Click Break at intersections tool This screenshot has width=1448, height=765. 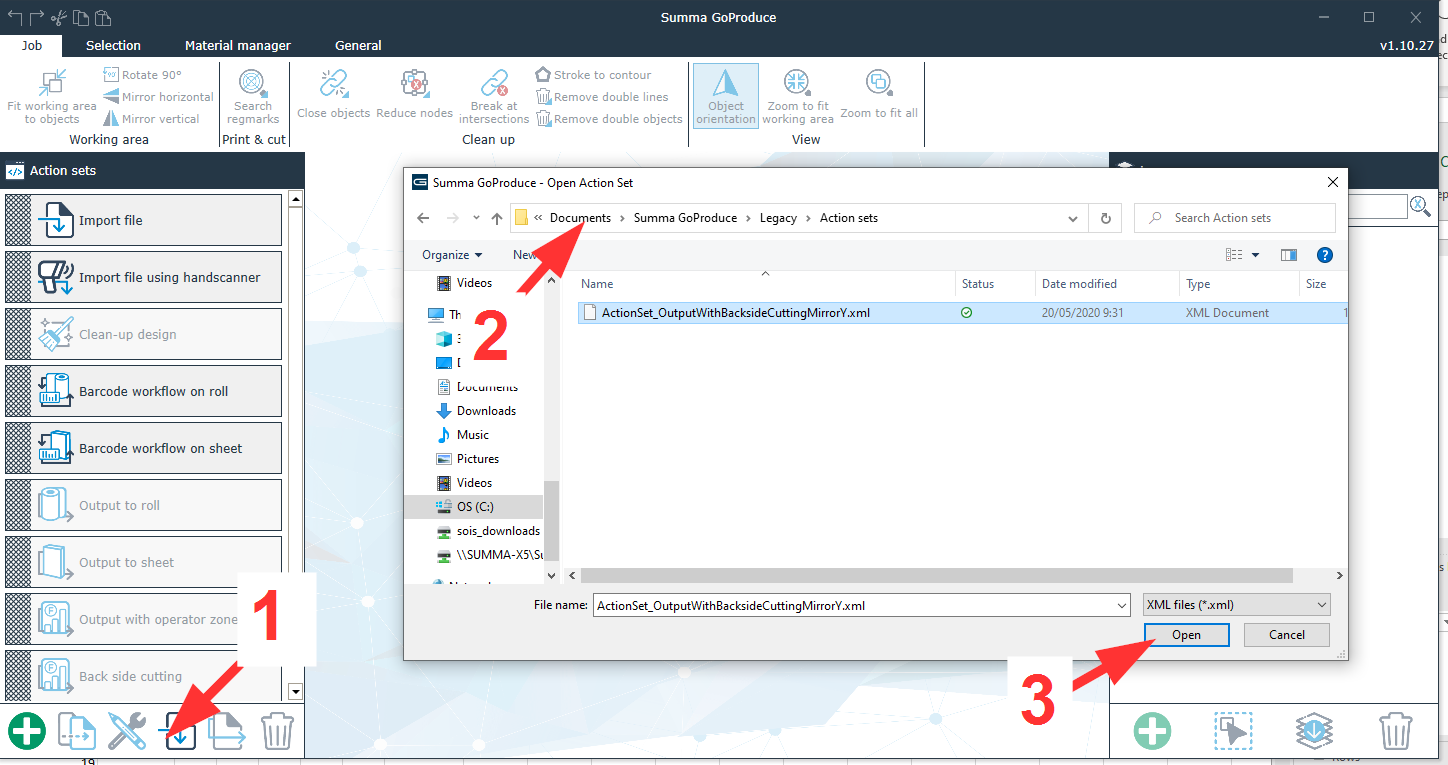tap(494, 96)
